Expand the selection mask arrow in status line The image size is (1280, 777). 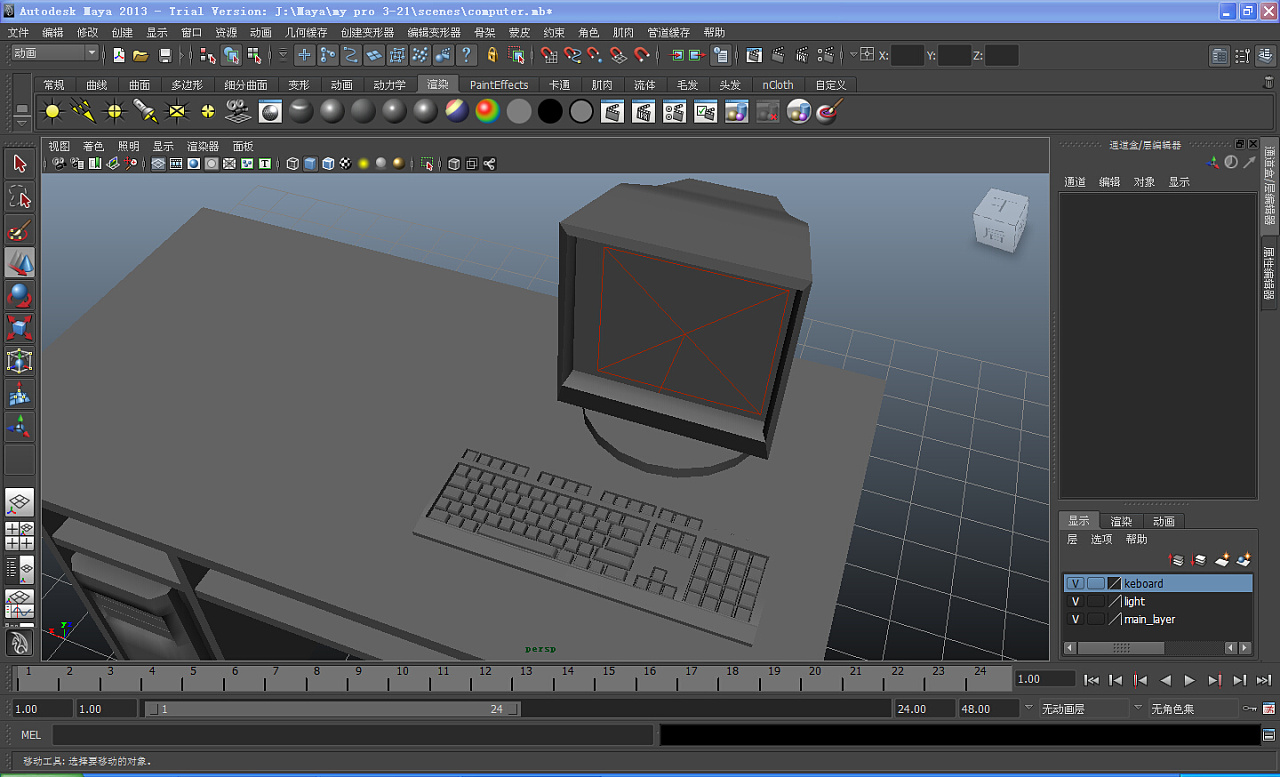tap(283, 55)
